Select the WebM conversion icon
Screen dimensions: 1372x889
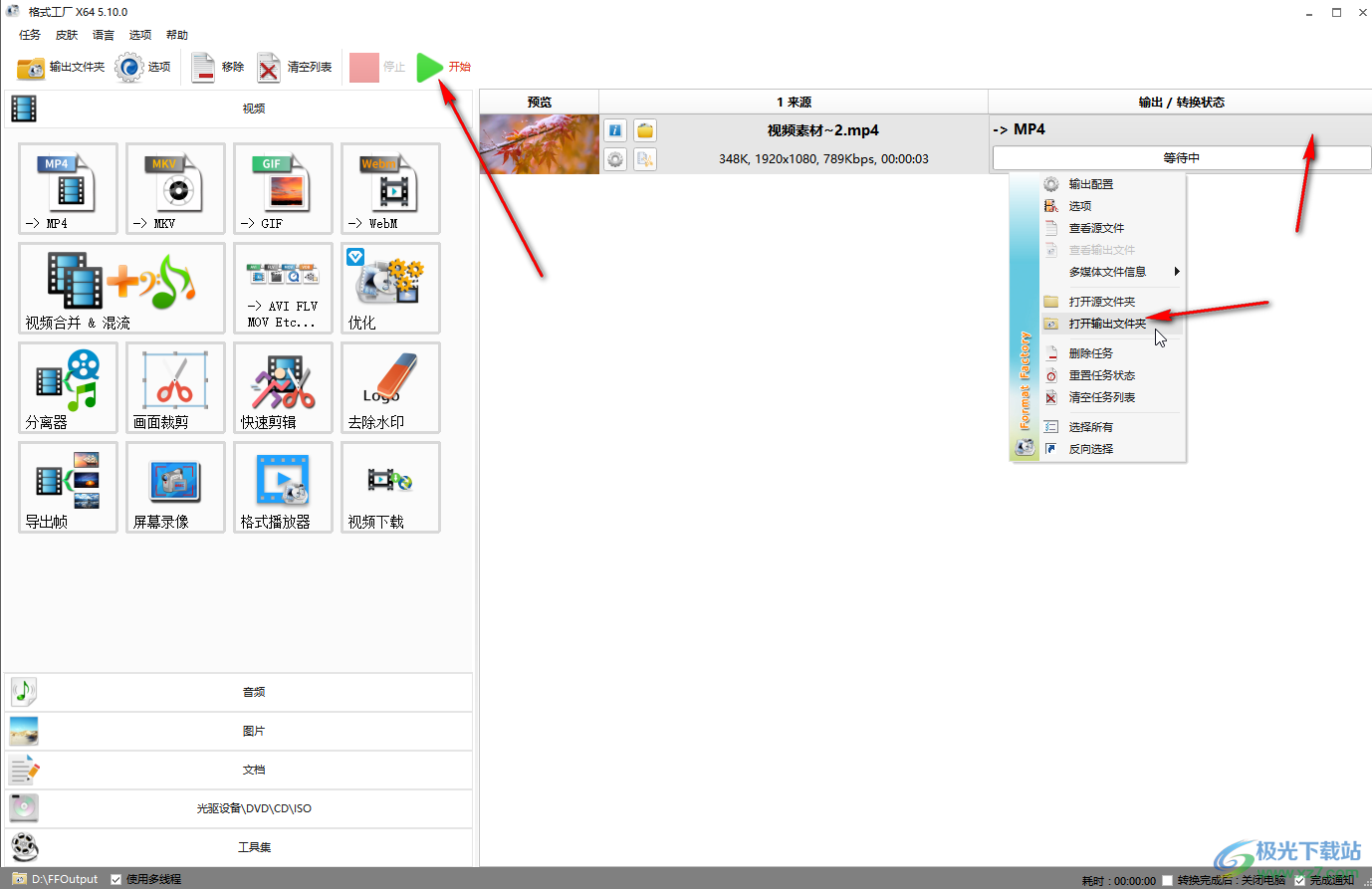(390, 188)
